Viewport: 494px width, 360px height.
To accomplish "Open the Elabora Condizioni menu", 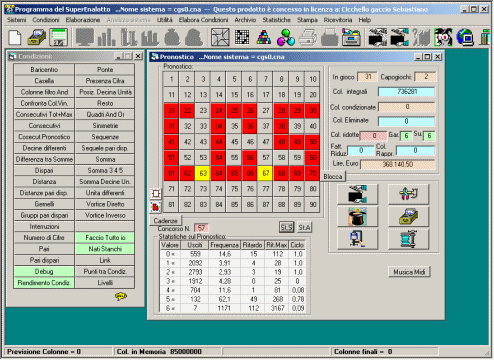I will click(203, 20).
